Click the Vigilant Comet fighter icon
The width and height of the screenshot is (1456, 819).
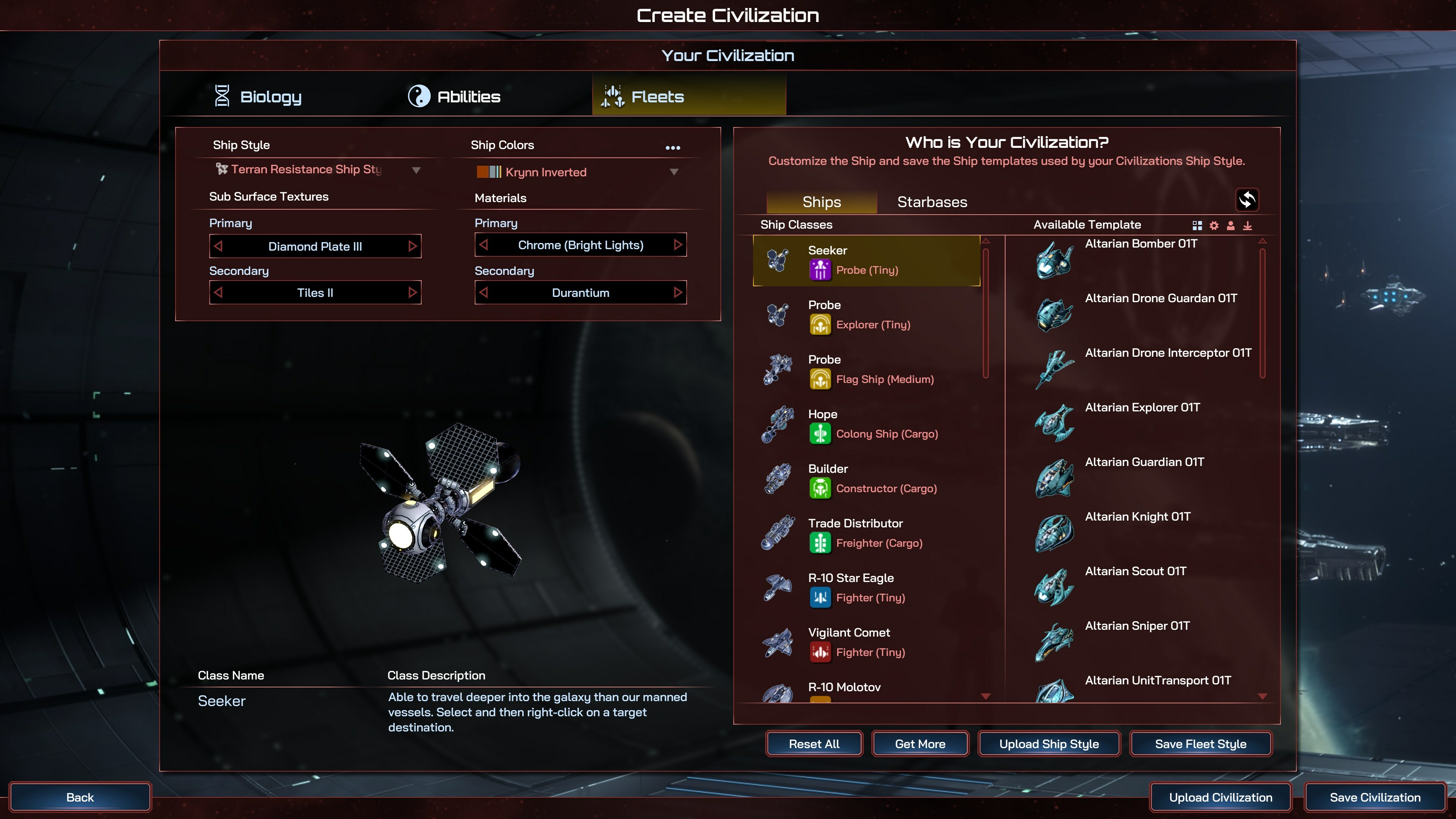778,643
